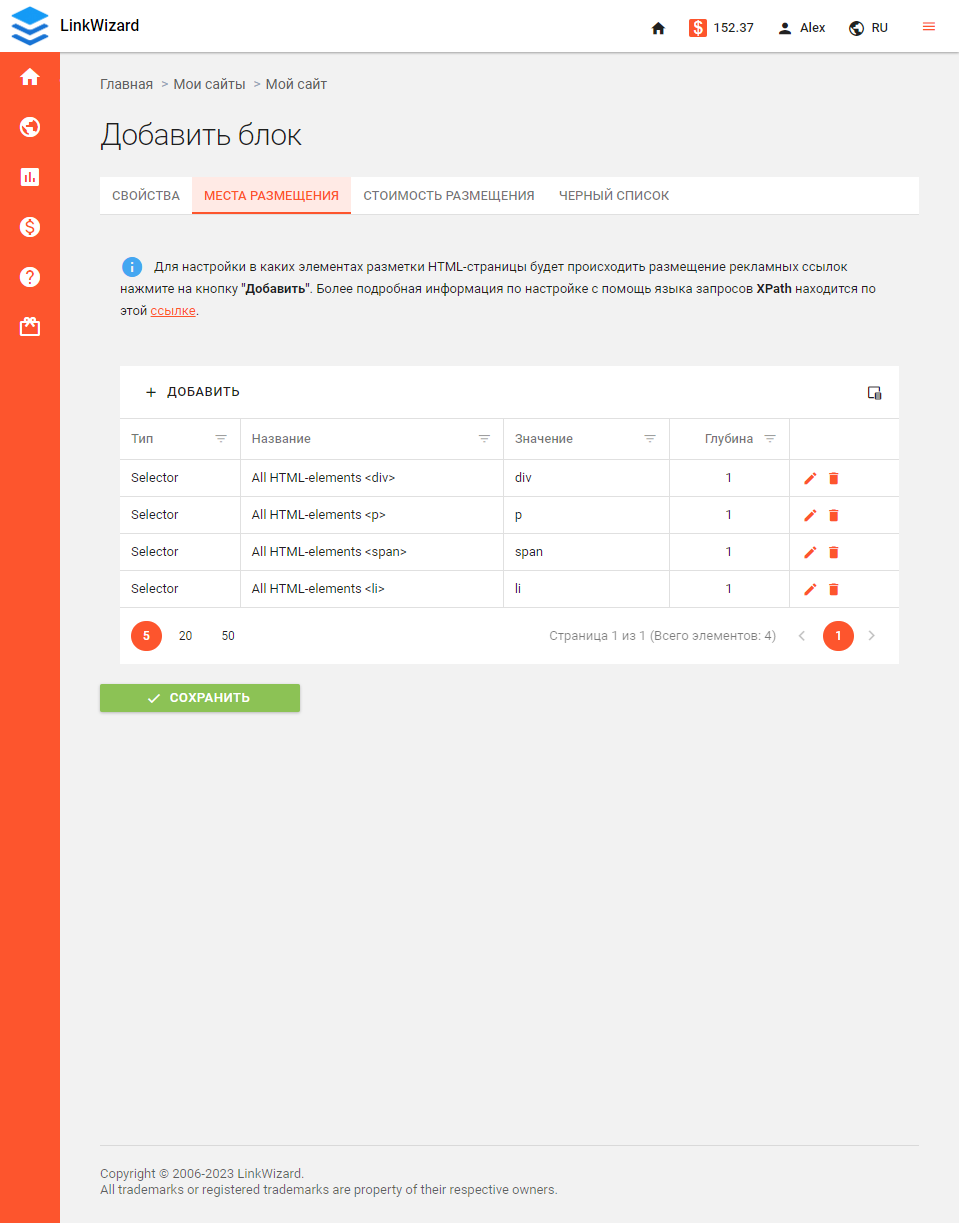Image resolution: width=959 pixels, height=1223 pixels.
Task: Open the ЧЕРНЫЙ СПИСОК tab
Action: [613, 196]
